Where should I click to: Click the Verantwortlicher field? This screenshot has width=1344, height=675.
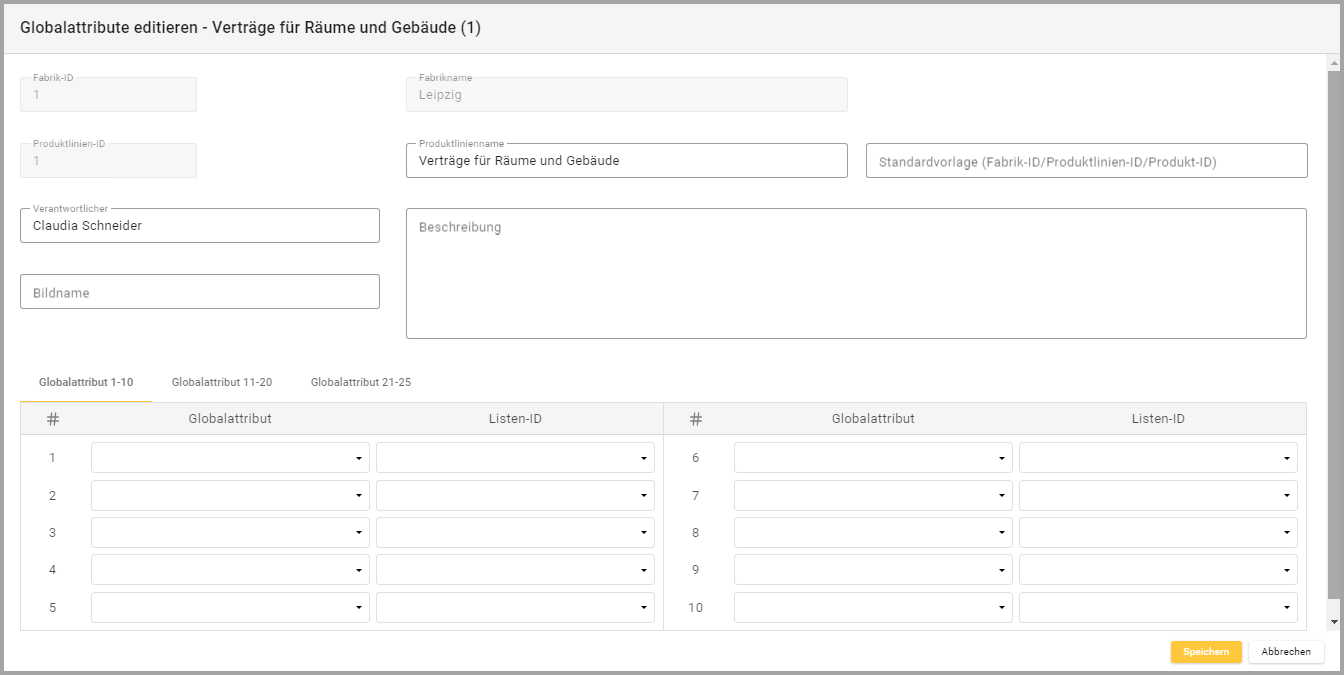point(200,226)
